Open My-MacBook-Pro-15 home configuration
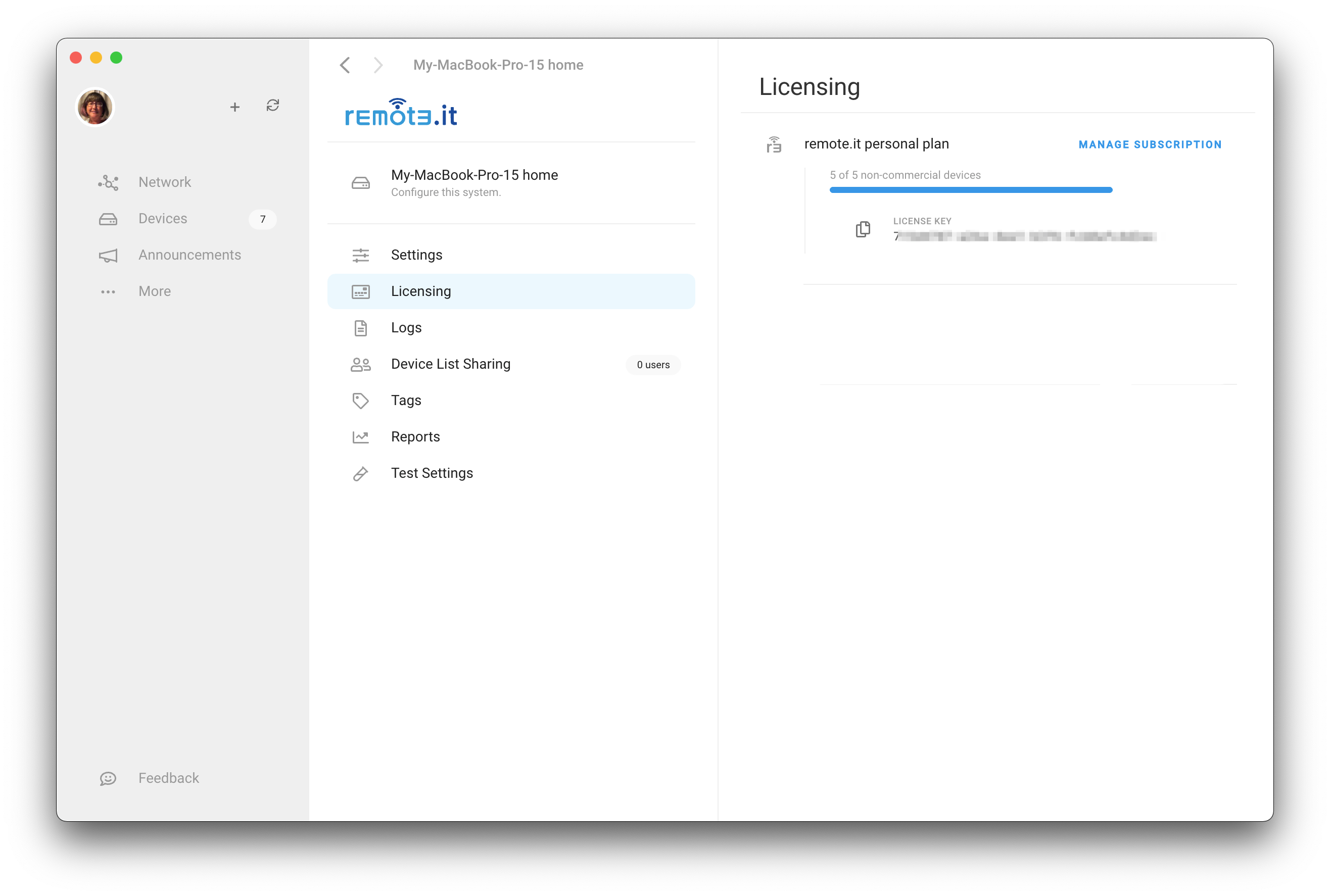The width and height of the screenshot is (1330, 896). pos(511,183)
